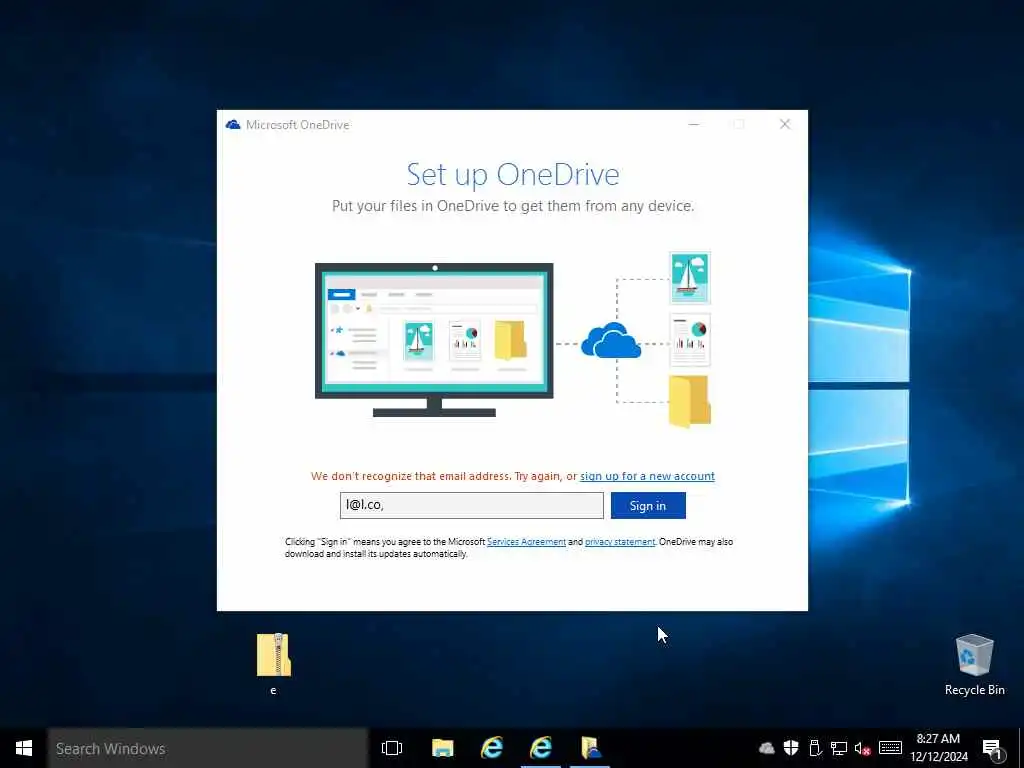
Task: Click the OneDrive cloud tray icon
Action: (x=767, y=748)
